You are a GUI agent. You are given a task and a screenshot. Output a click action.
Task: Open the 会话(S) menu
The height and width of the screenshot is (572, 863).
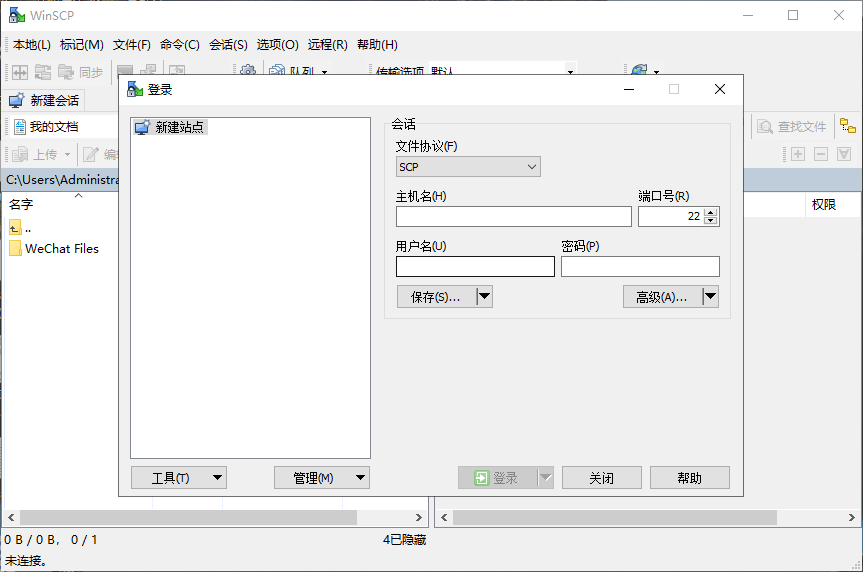pyautogui.click(x=228, y=45)
